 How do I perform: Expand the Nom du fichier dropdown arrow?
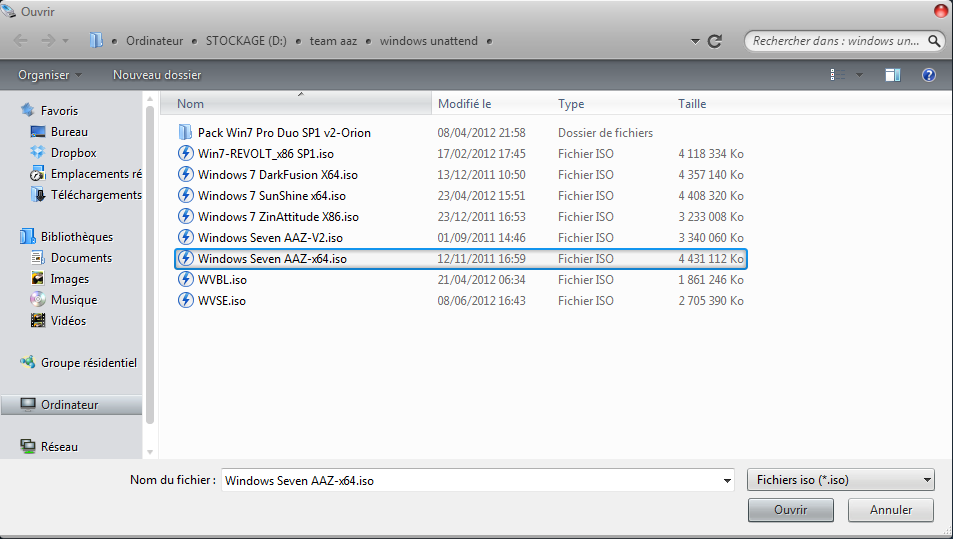[x=727, y=481]
